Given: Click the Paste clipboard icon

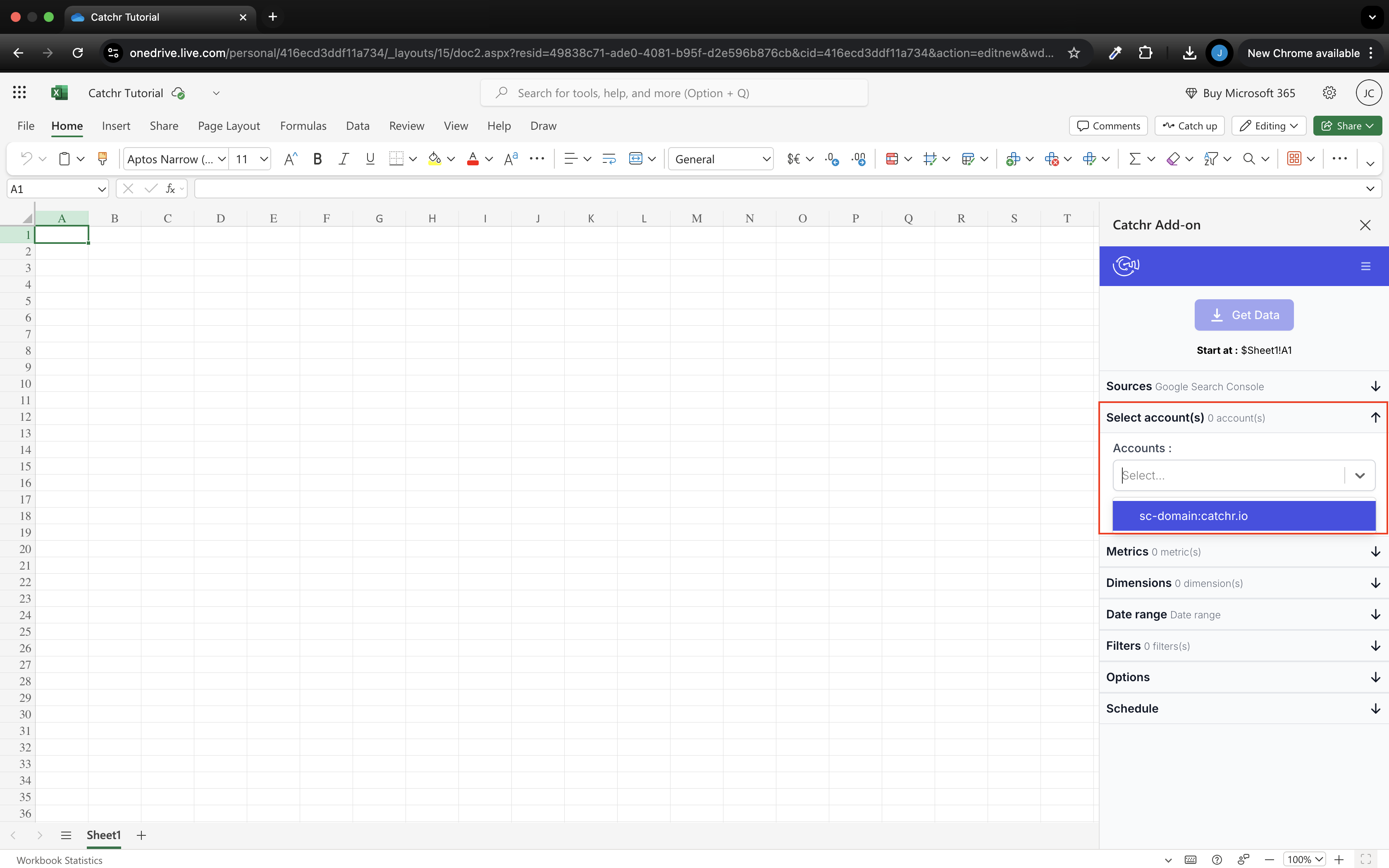Looking at the screenshot, I should [x=65, y=159].
